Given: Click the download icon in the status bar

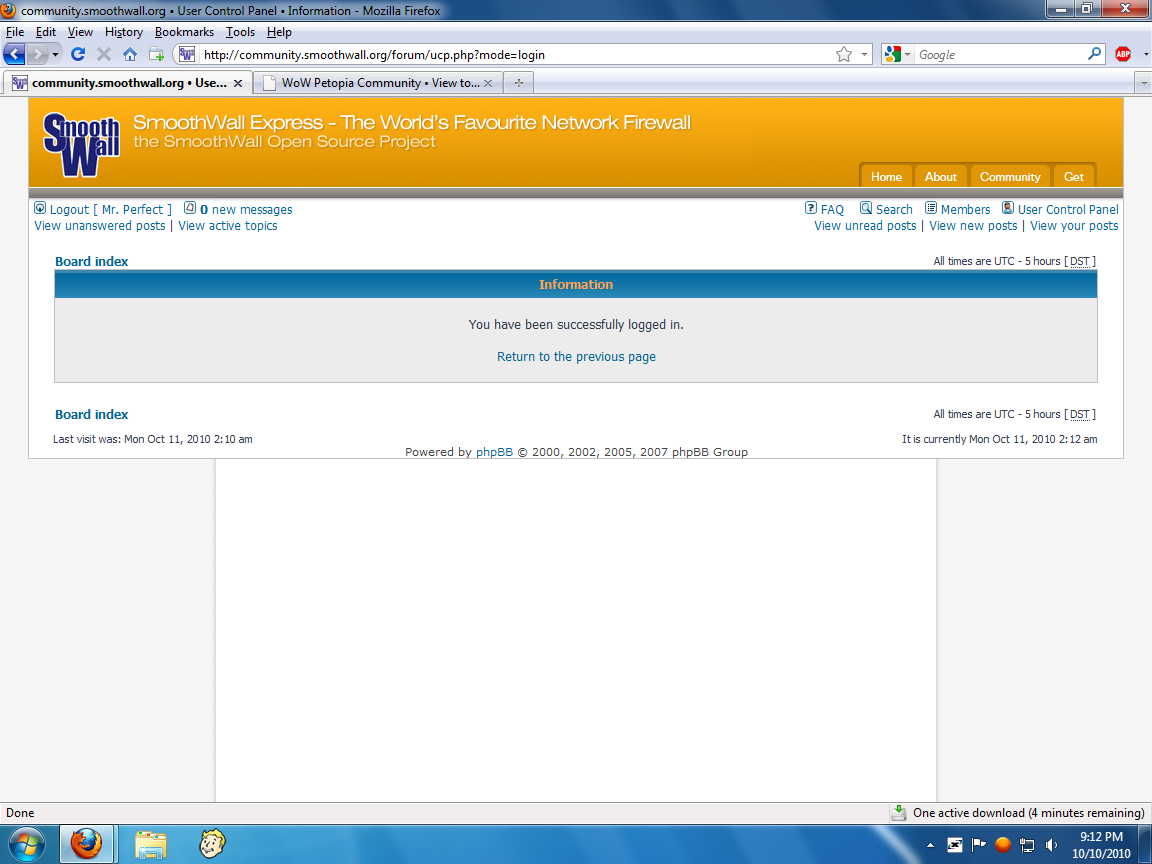Looking at the screenshot, I should tap(899, 813).
